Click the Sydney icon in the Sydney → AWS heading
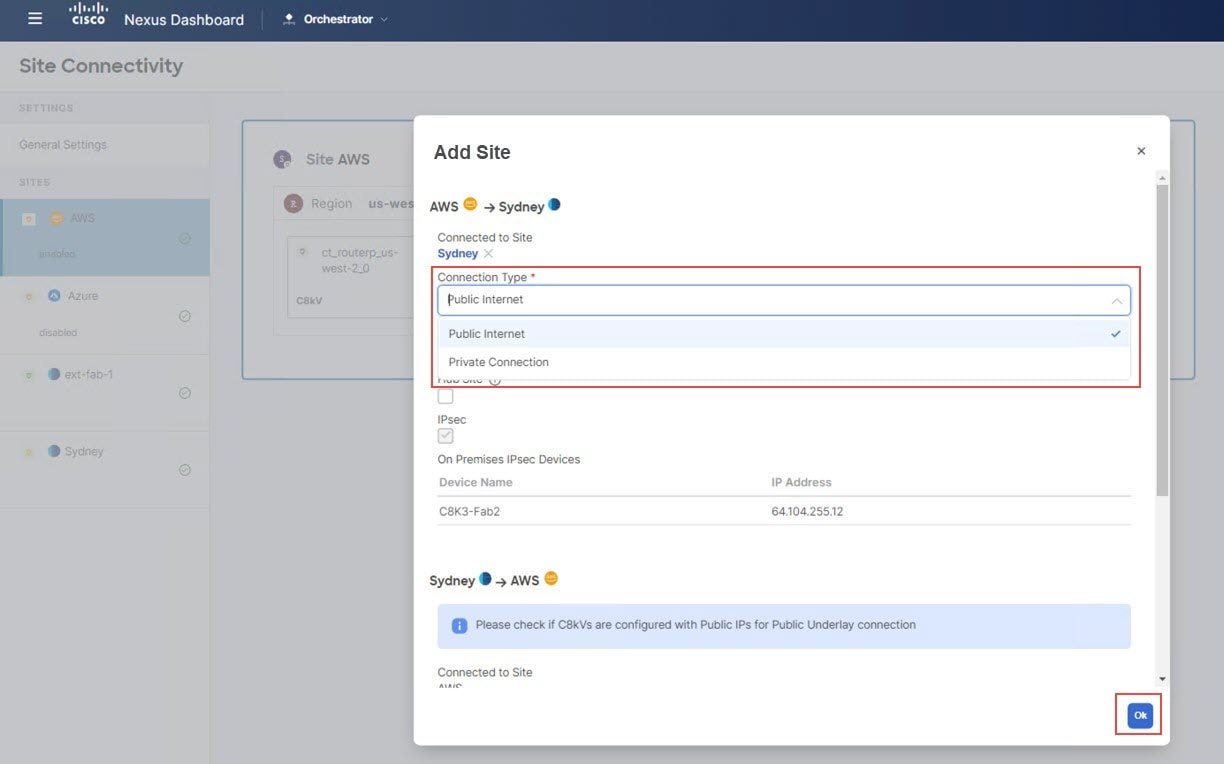This screenshot has width=1224, height=764. [485, 579]
